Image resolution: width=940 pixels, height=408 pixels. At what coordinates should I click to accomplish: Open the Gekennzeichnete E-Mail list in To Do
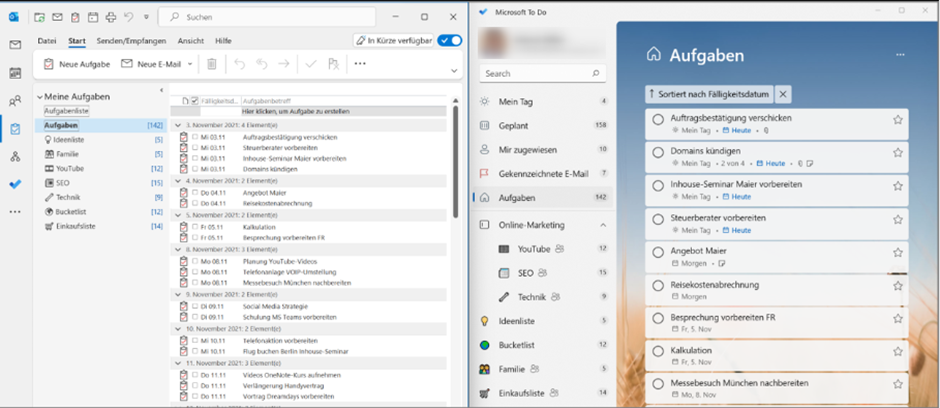[x=543, y=174]
